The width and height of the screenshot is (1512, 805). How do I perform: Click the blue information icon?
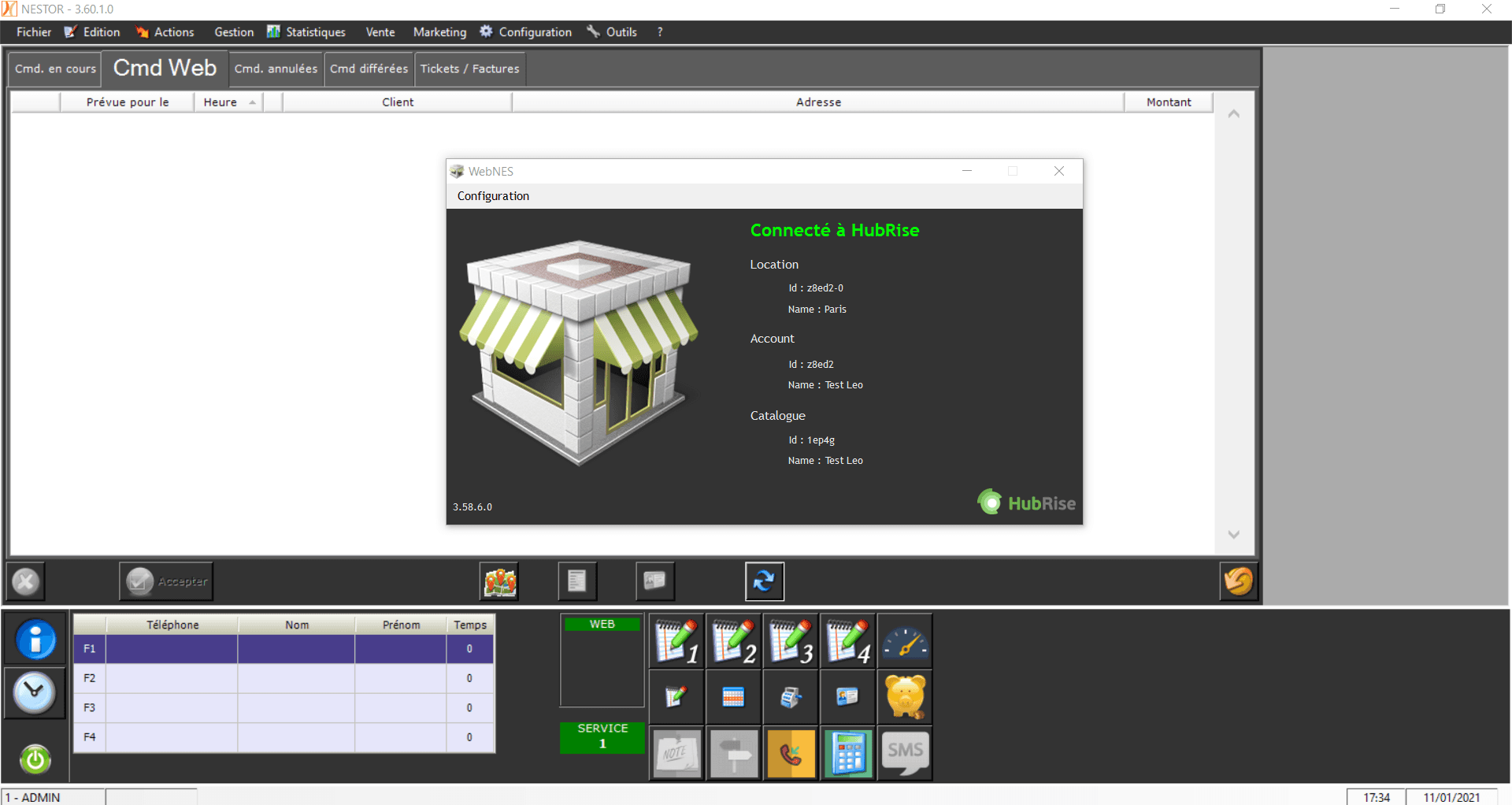[x=35, y=640]
